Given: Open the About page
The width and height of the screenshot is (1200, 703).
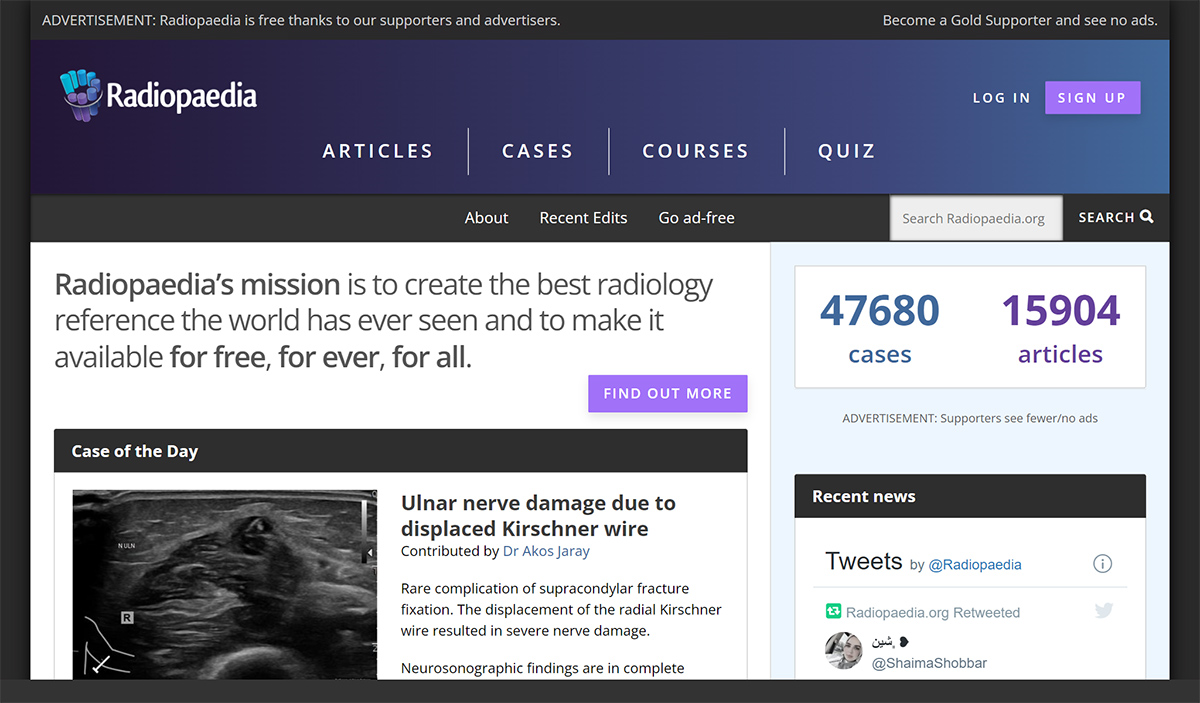Looking at the screenshot, I should tap(486, 218).
